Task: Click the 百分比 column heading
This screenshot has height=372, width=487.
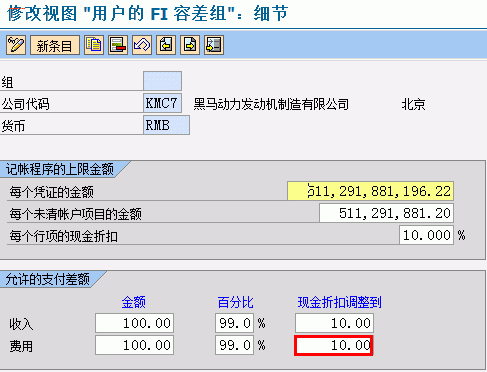Action: click(235, 302)
